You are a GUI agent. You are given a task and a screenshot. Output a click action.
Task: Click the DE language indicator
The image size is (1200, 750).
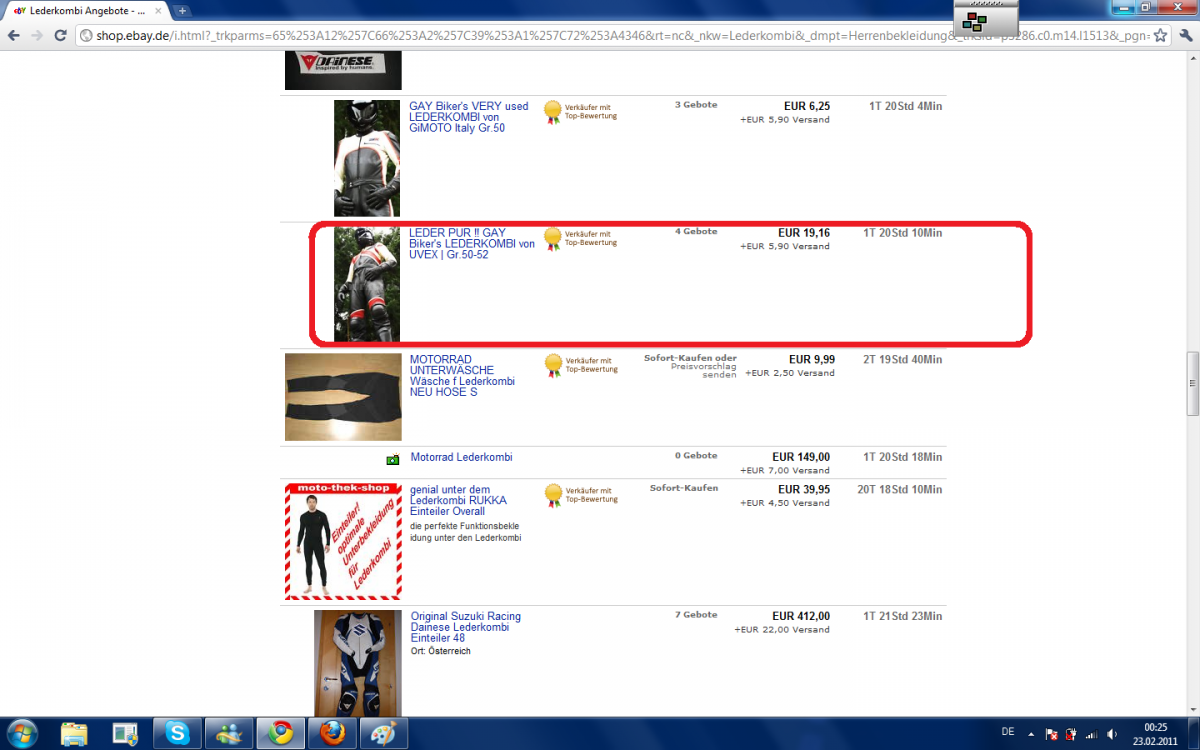[1008, 733]
